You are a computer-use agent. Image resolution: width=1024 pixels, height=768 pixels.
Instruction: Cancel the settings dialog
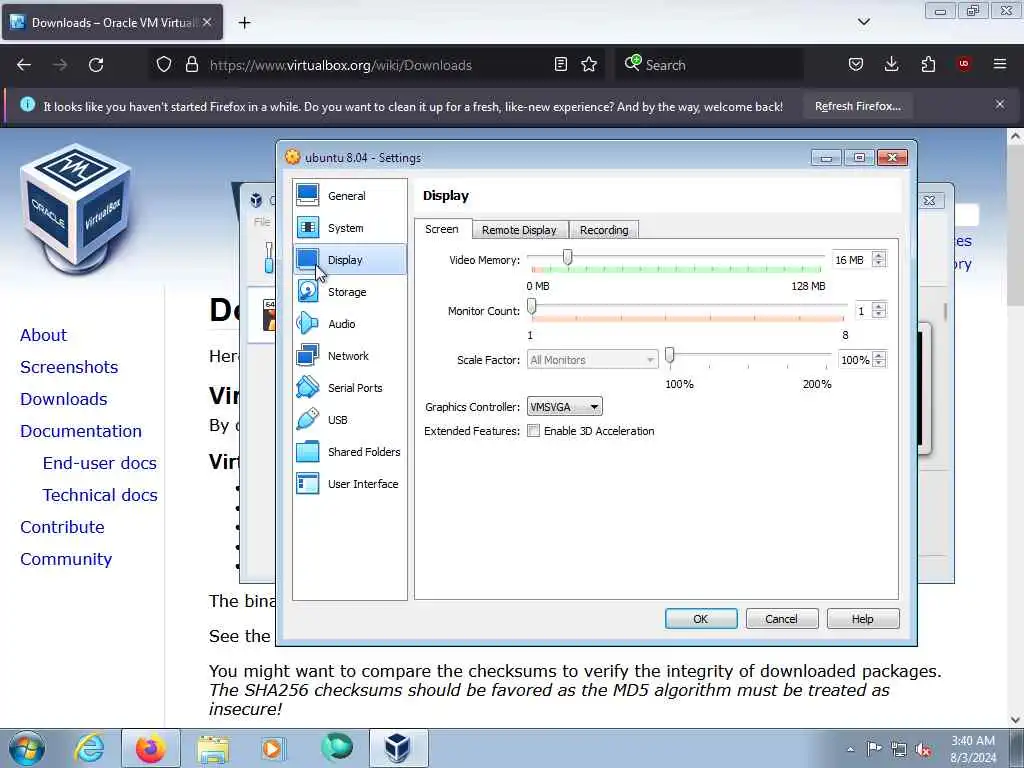click(x=782, y=618)
